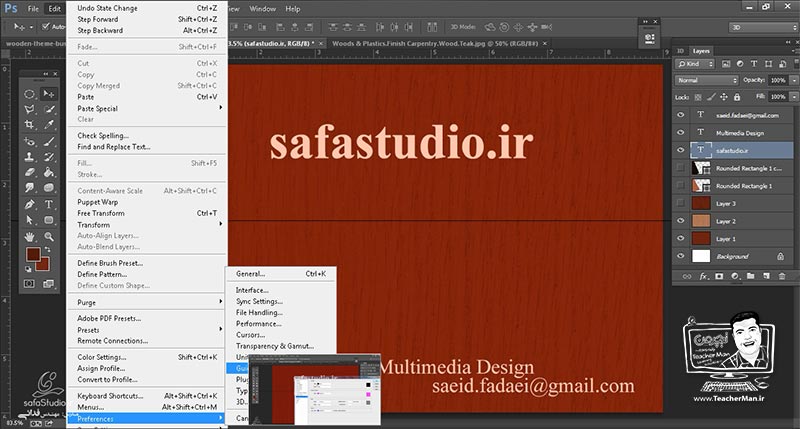Image resolution: width=800 pixels, height=429 pixels.
Task: Hide the Multimedia Design layer
Action: pos(681,133)
